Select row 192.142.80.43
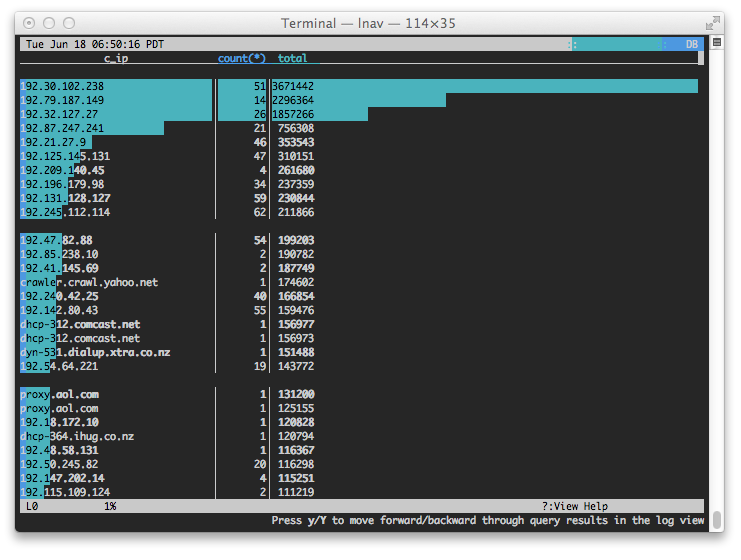 359,310
